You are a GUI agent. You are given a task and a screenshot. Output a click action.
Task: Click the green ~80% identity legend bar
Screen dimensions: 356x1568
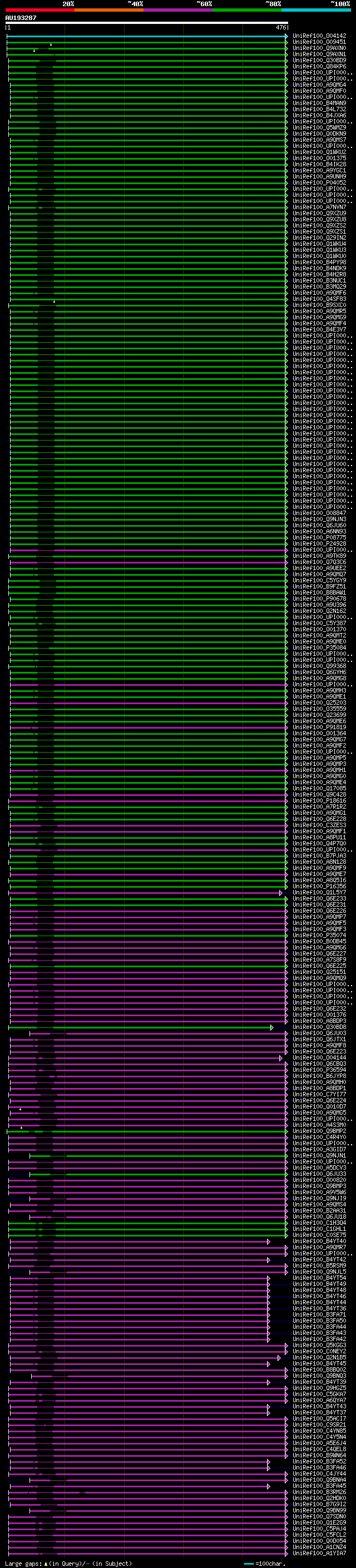[x=247, y=10]
